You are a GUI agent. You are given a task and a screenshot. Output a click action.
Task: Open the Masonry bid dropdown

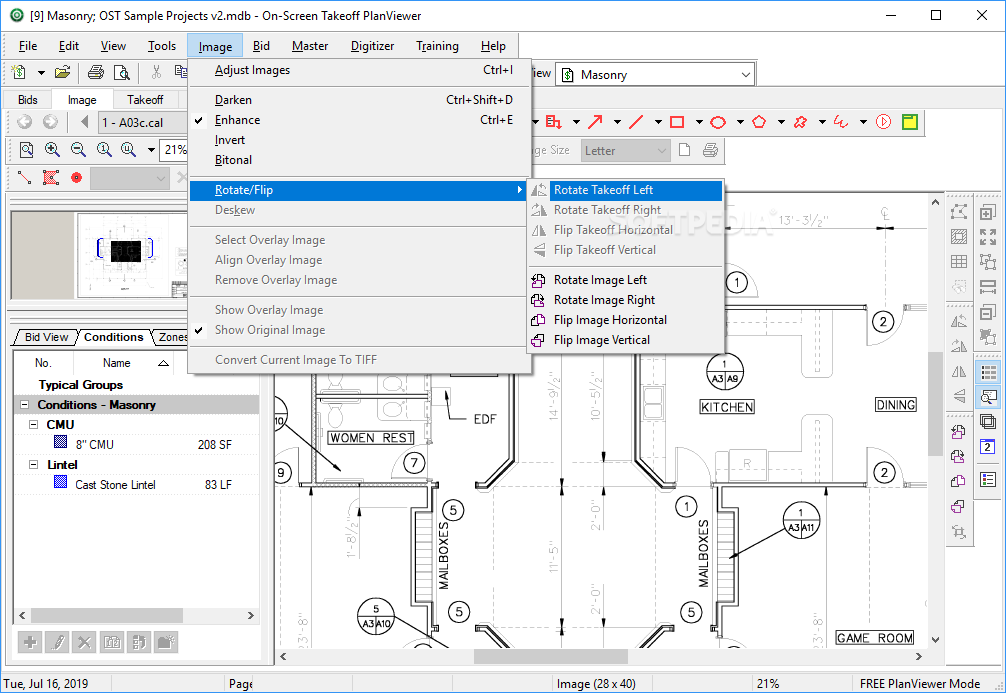point(746,74)
